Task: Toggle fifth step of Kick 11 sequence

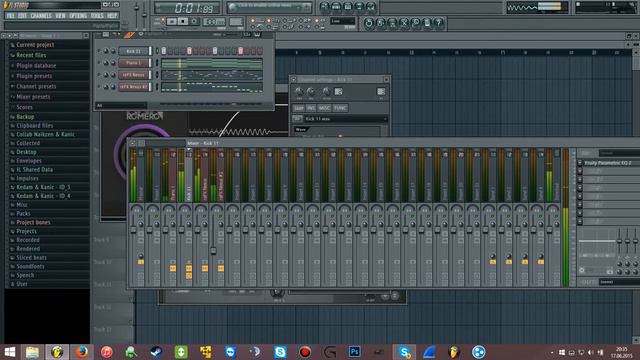Action: [x=189, y=51]
